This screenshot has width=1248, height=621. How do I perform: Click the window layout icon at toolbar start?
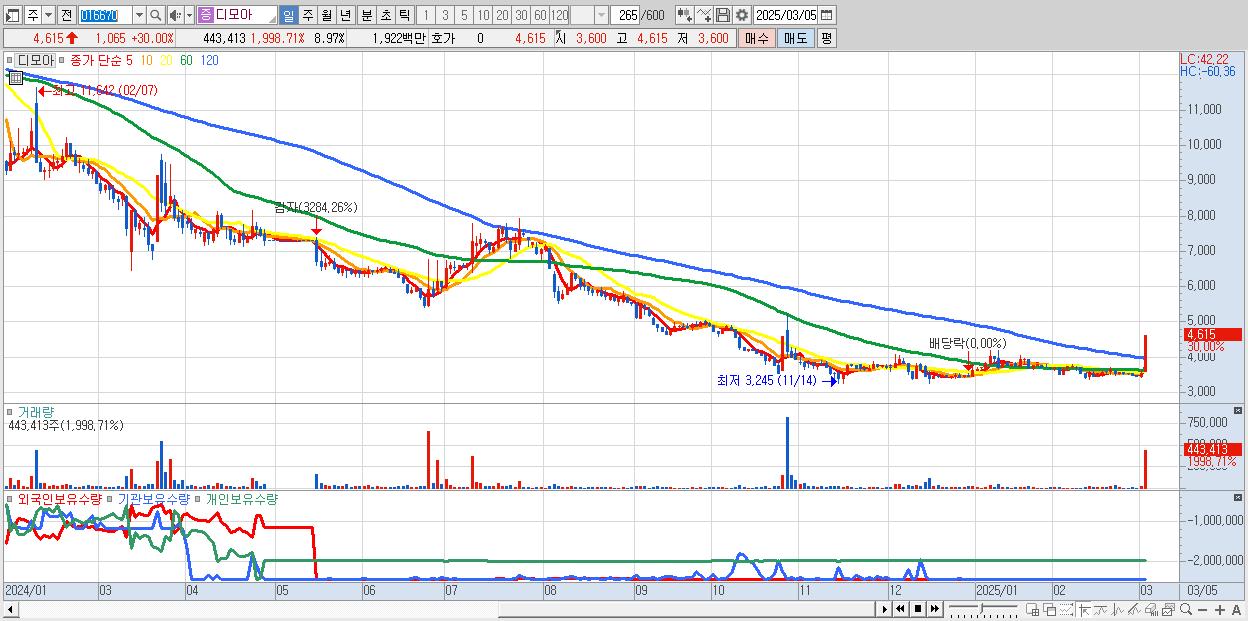(x=12, y=15)
